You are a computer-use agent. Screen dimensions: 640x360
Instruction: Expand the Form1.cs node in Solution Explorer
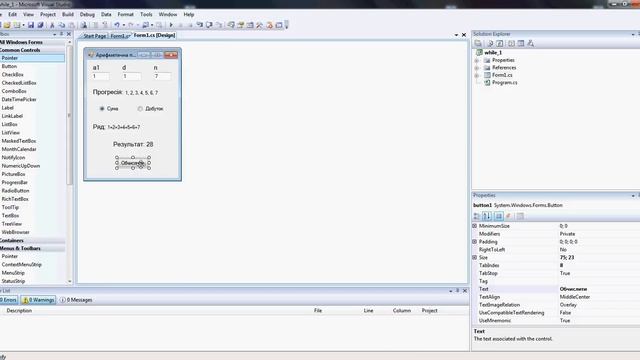click(476, 75)
